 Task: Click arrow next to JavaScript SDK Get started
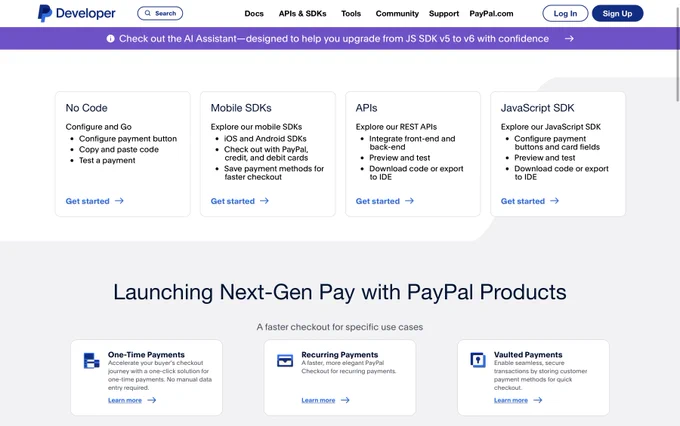click(554, 201)
